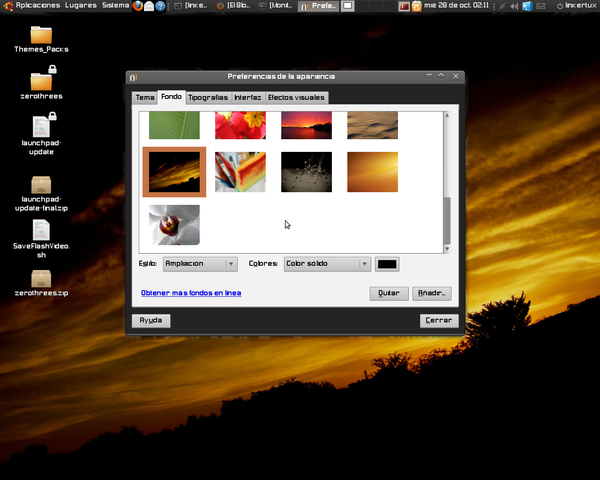Choose the red flowers wallpaper thumbnail
Screen dimensions: 600x480
tap(240, 125)
